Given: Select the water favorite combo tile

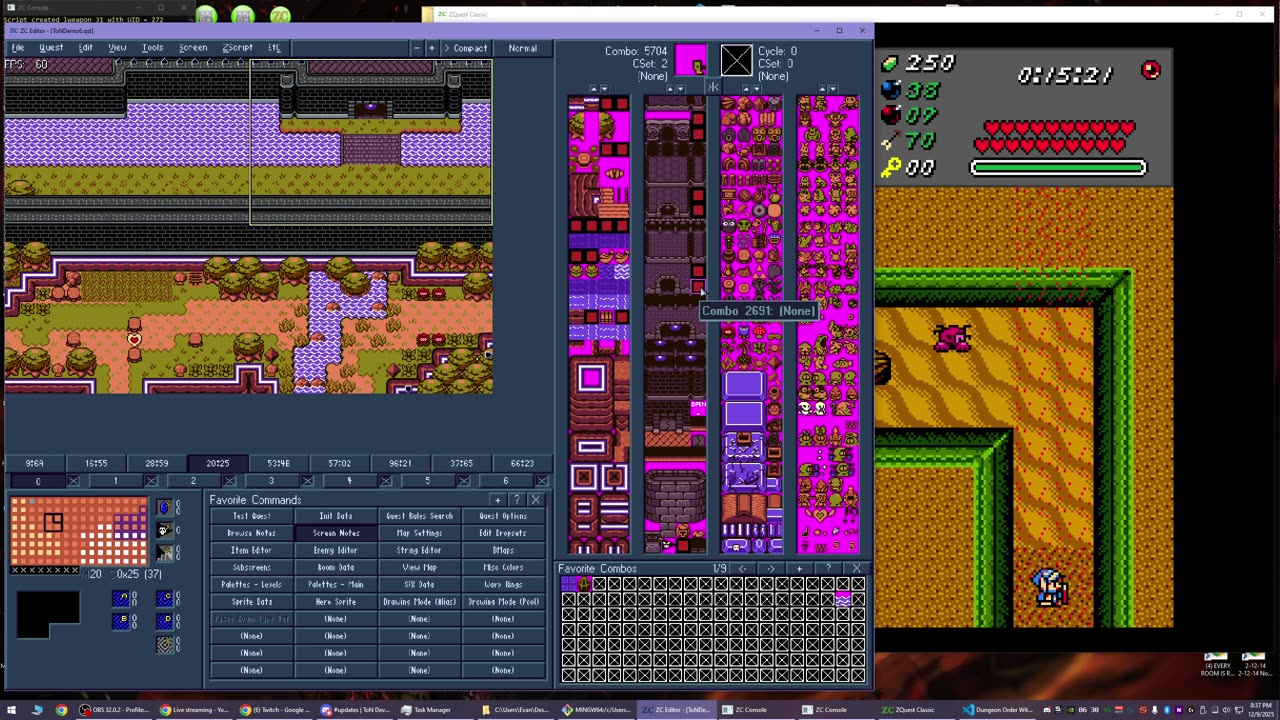Looking at the screenshot, I should tap(843, 599).
